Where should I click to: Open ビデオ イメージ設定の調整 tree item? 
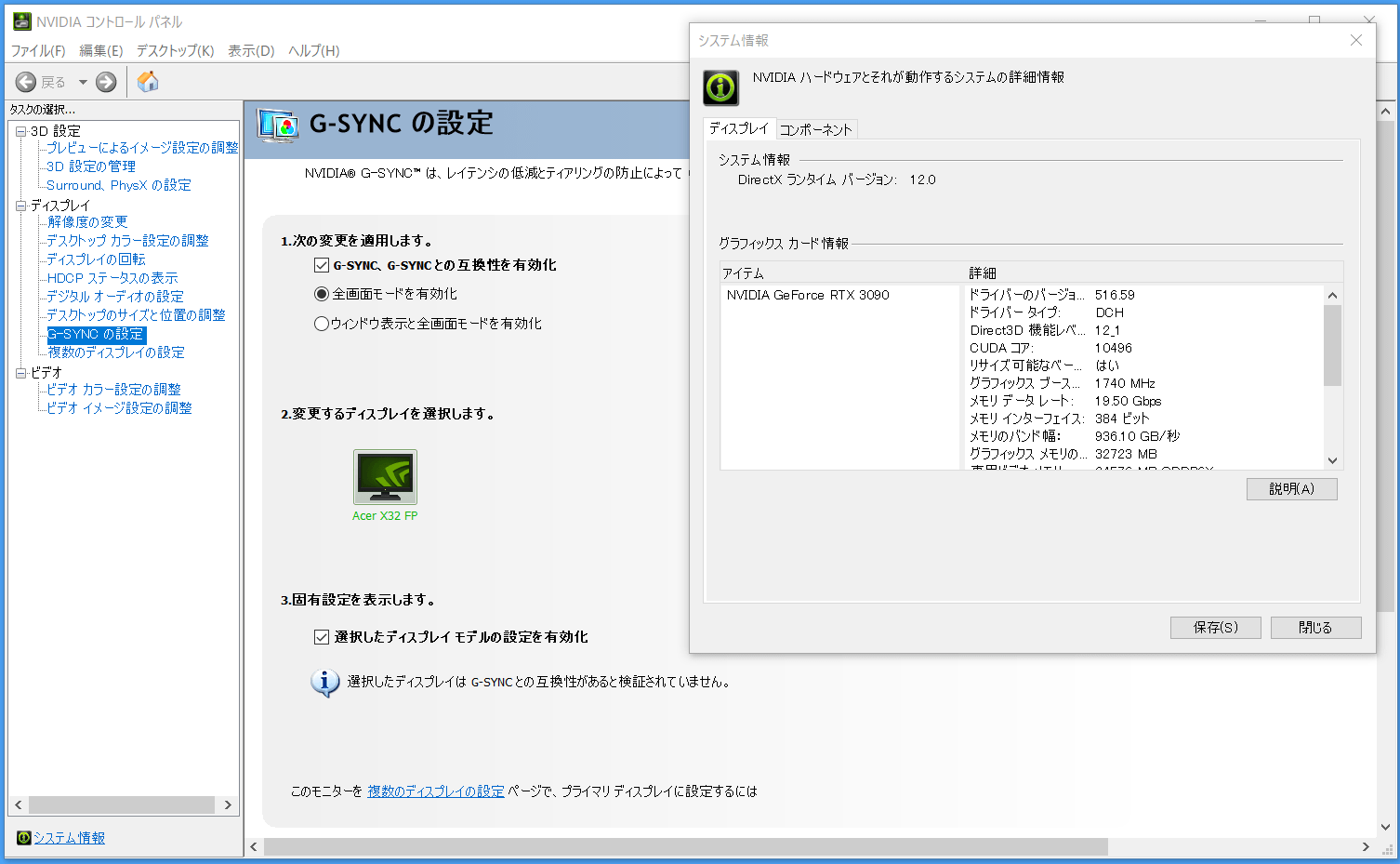pos(119,408)
